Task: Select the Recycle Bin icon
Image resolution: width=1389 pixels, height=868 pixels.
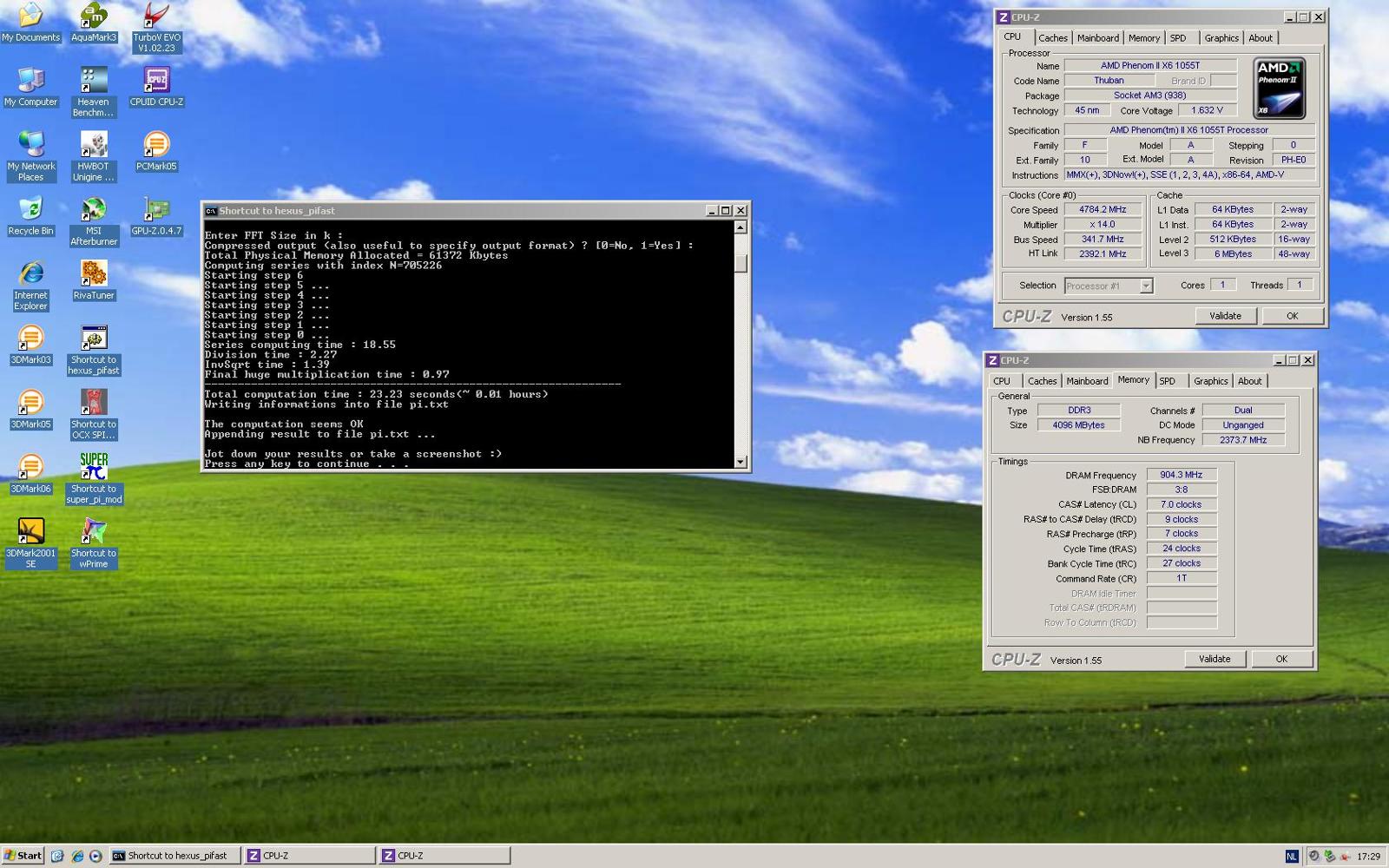Action: [x=30, y=216]
